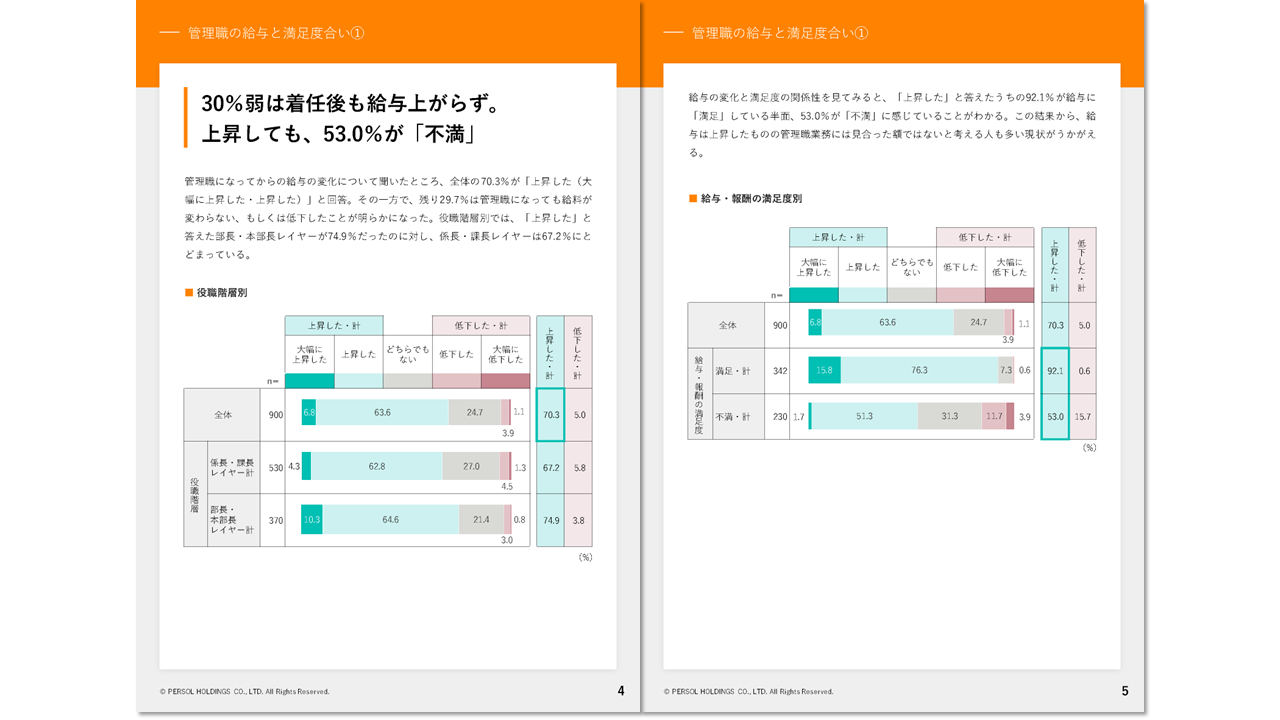
Task: Click the total cell 5.8
Action: point(578,467)
